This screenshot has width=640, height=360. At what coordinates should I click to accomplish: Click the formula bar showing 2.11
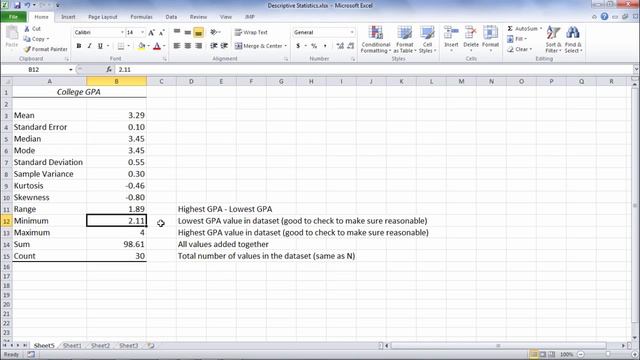pyautogui.click(x=373, y=70)
